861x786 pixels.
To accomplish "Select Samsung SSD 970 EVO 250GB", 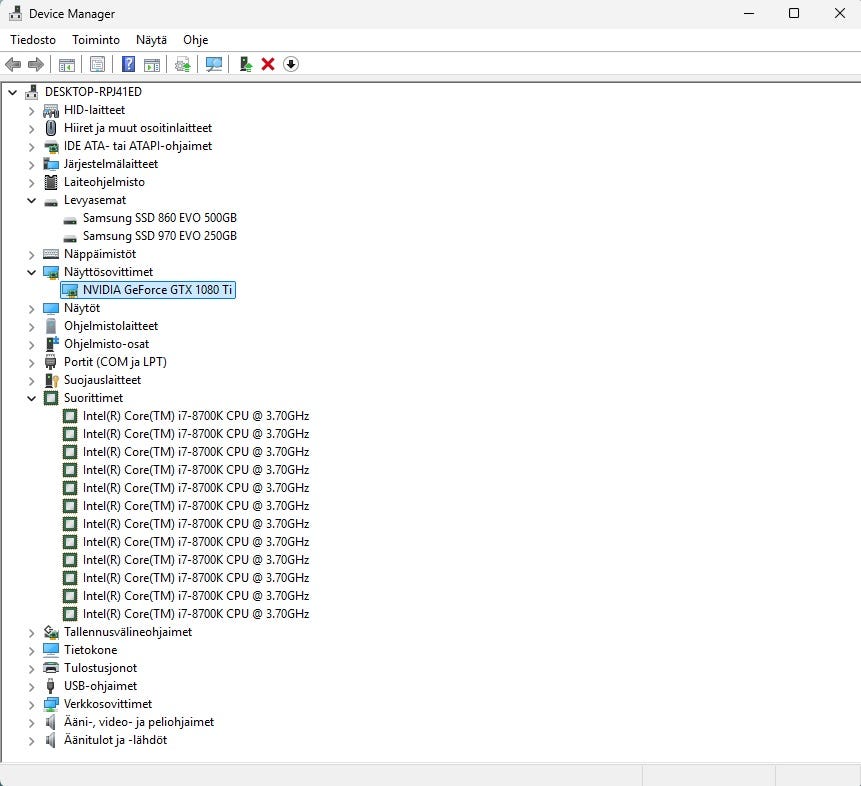I will (160, 236).
